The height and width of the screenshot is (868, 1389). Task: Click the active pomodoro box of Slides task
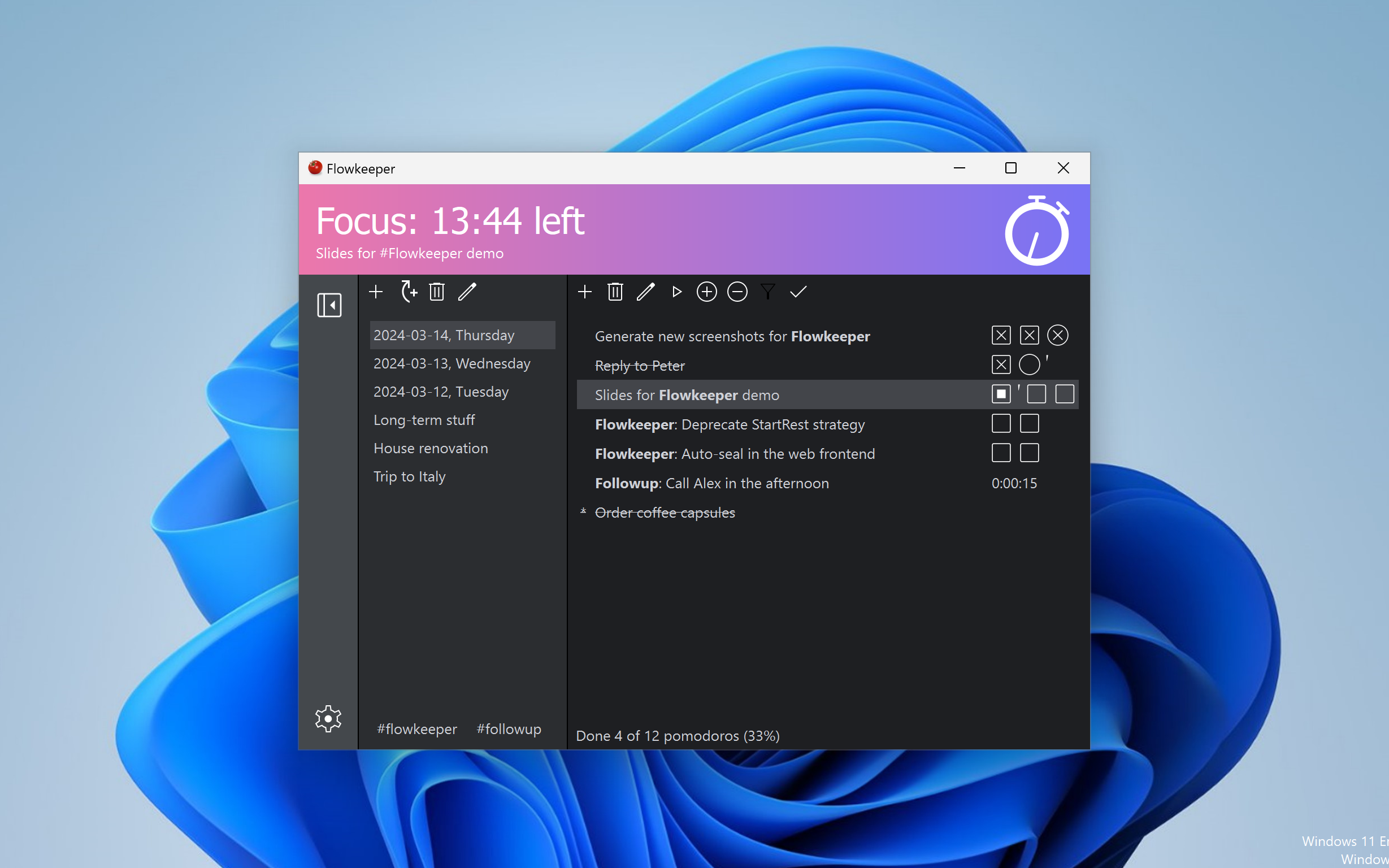point(1001,394)
